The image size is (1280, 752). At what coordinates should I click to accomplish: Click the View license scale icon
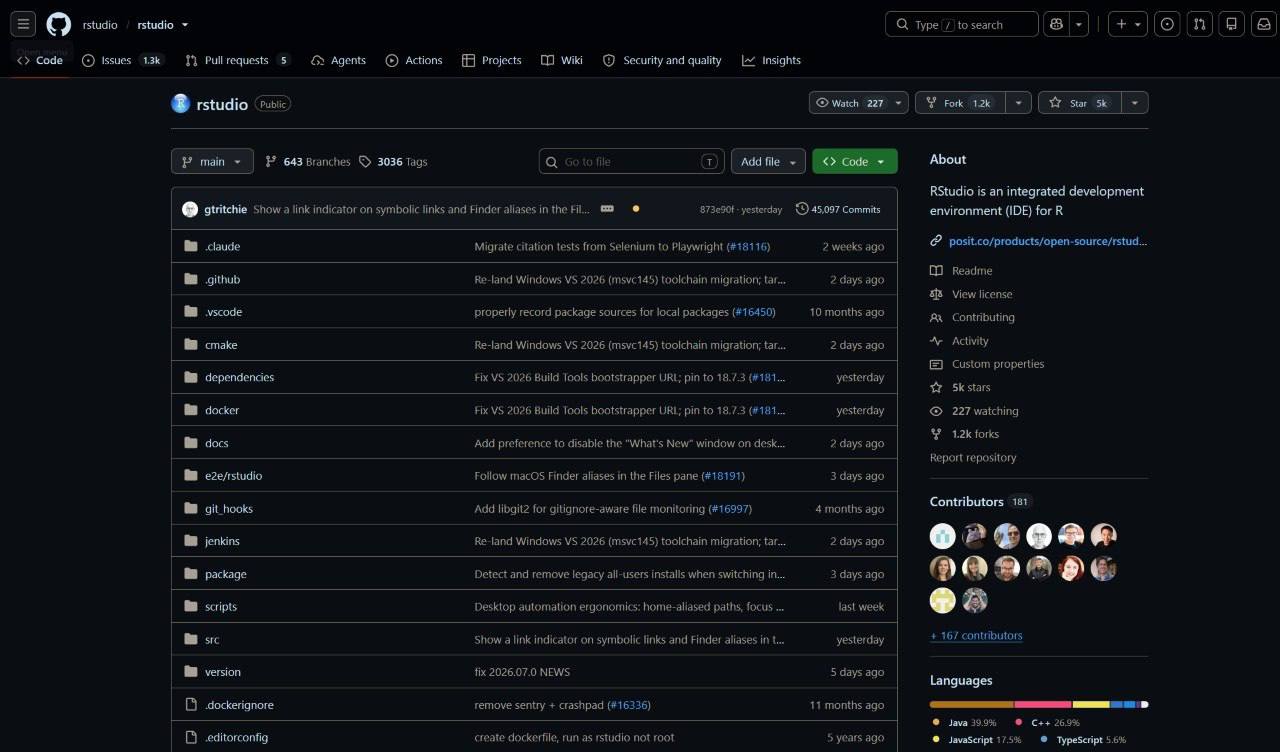[x=936, y=294]
